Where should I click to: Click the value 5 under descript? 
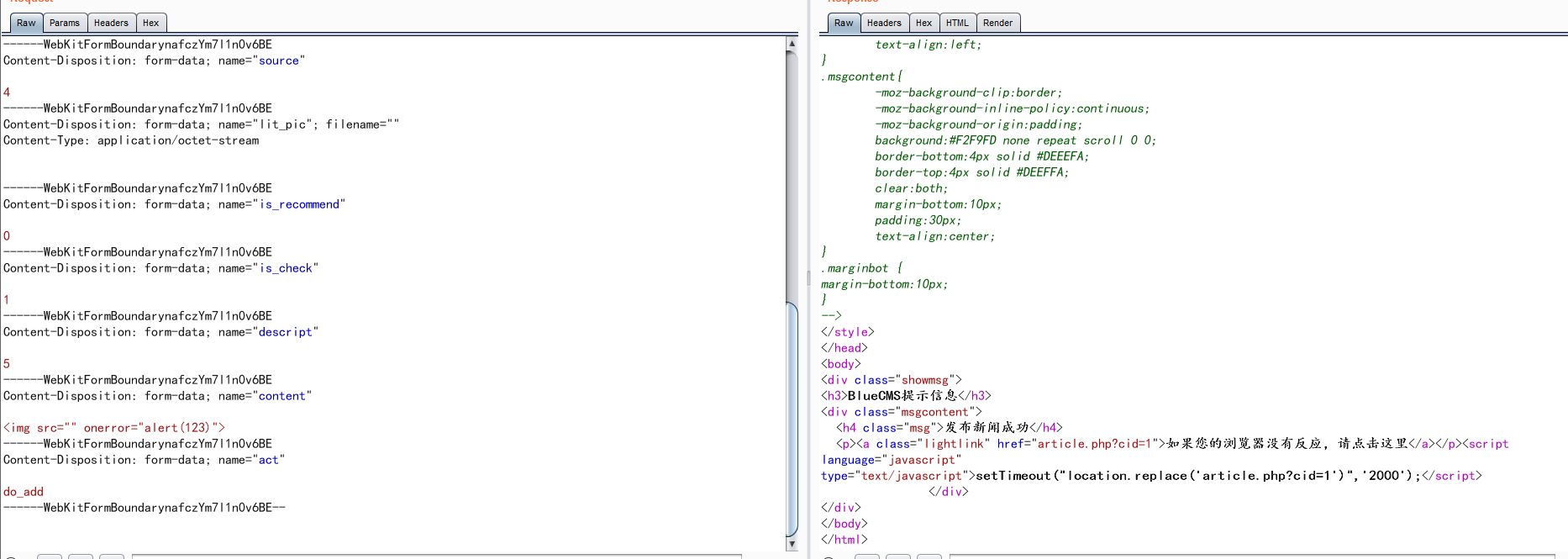pyautogui.click(x=7, y=364)
